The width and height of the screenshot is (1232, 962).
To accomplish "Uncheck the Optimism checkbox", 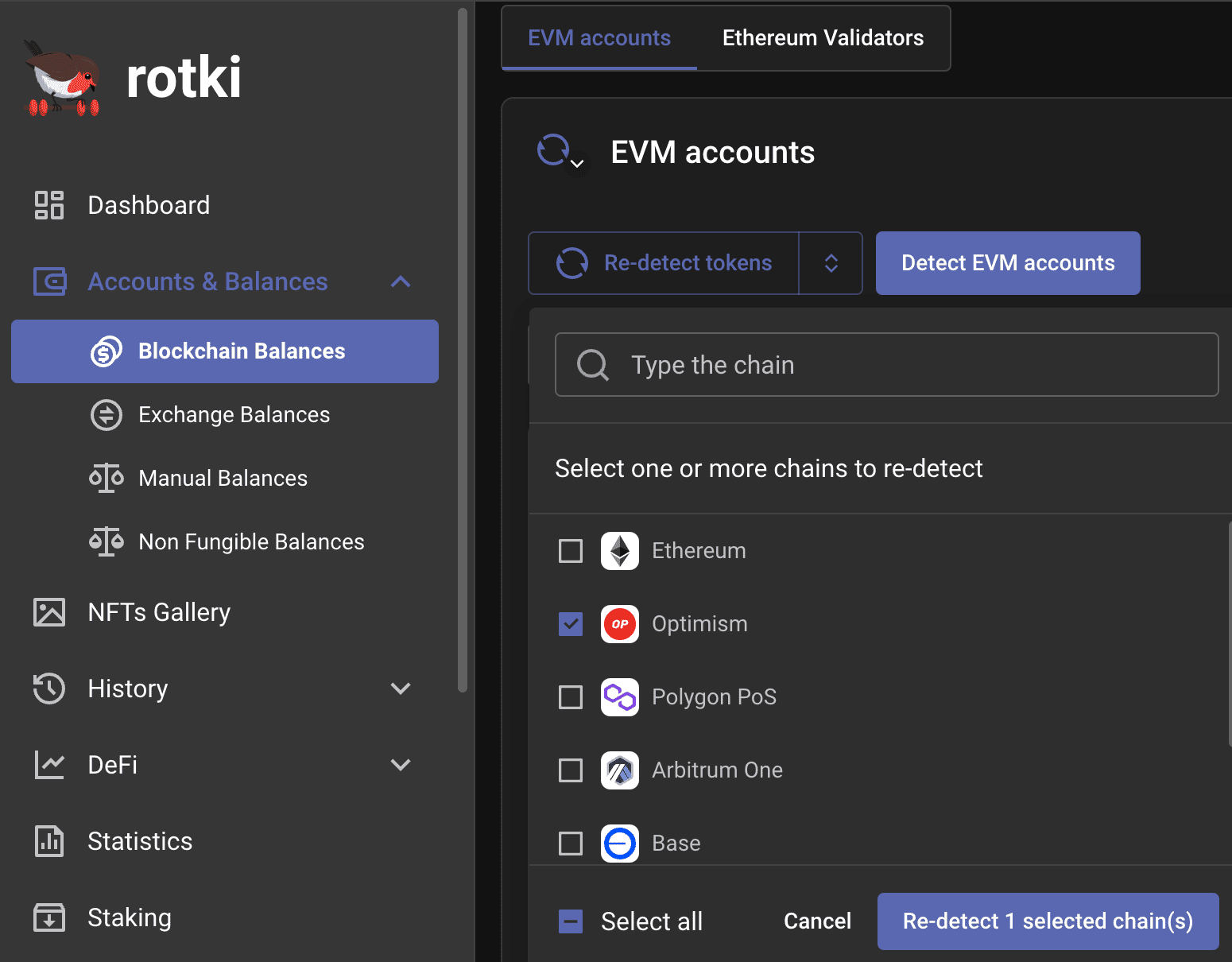I will [571, 624].
